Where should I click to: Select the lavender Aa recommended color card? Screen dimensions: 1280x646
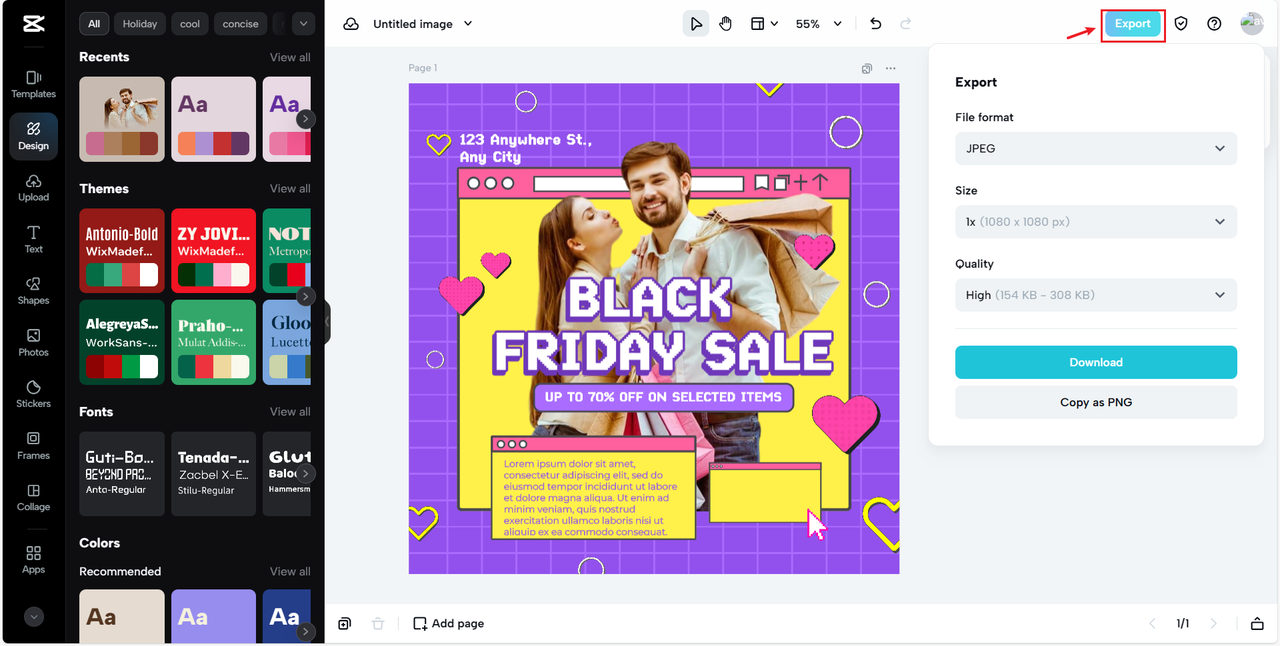213,616
